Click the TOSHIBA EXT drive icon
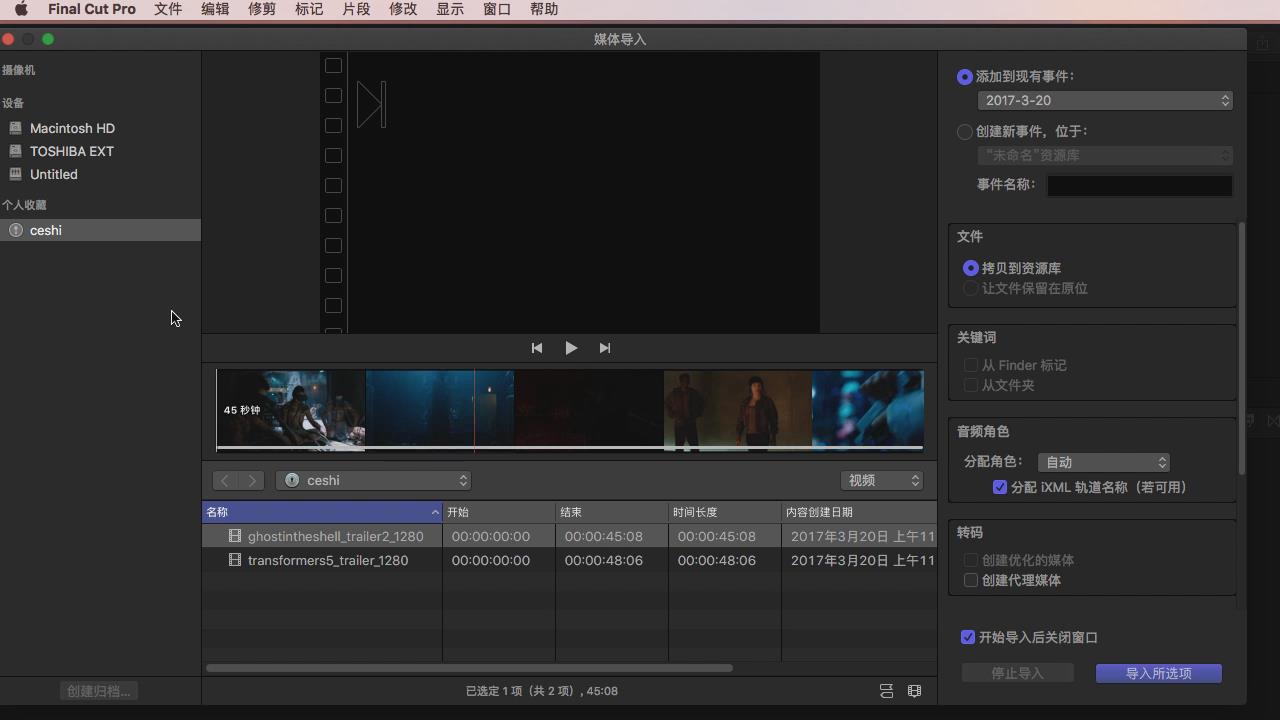 pyautogui.click(x=15, y=151)
